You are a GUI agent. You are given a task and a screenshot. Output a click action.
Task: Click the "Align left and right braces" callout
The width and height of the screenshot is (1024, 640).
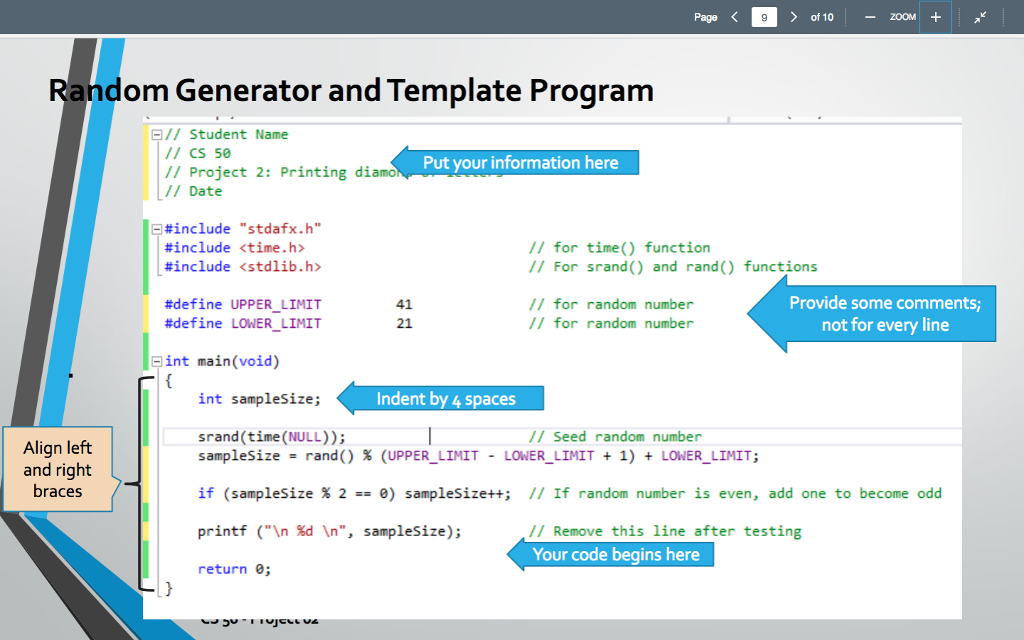(57, 469)
